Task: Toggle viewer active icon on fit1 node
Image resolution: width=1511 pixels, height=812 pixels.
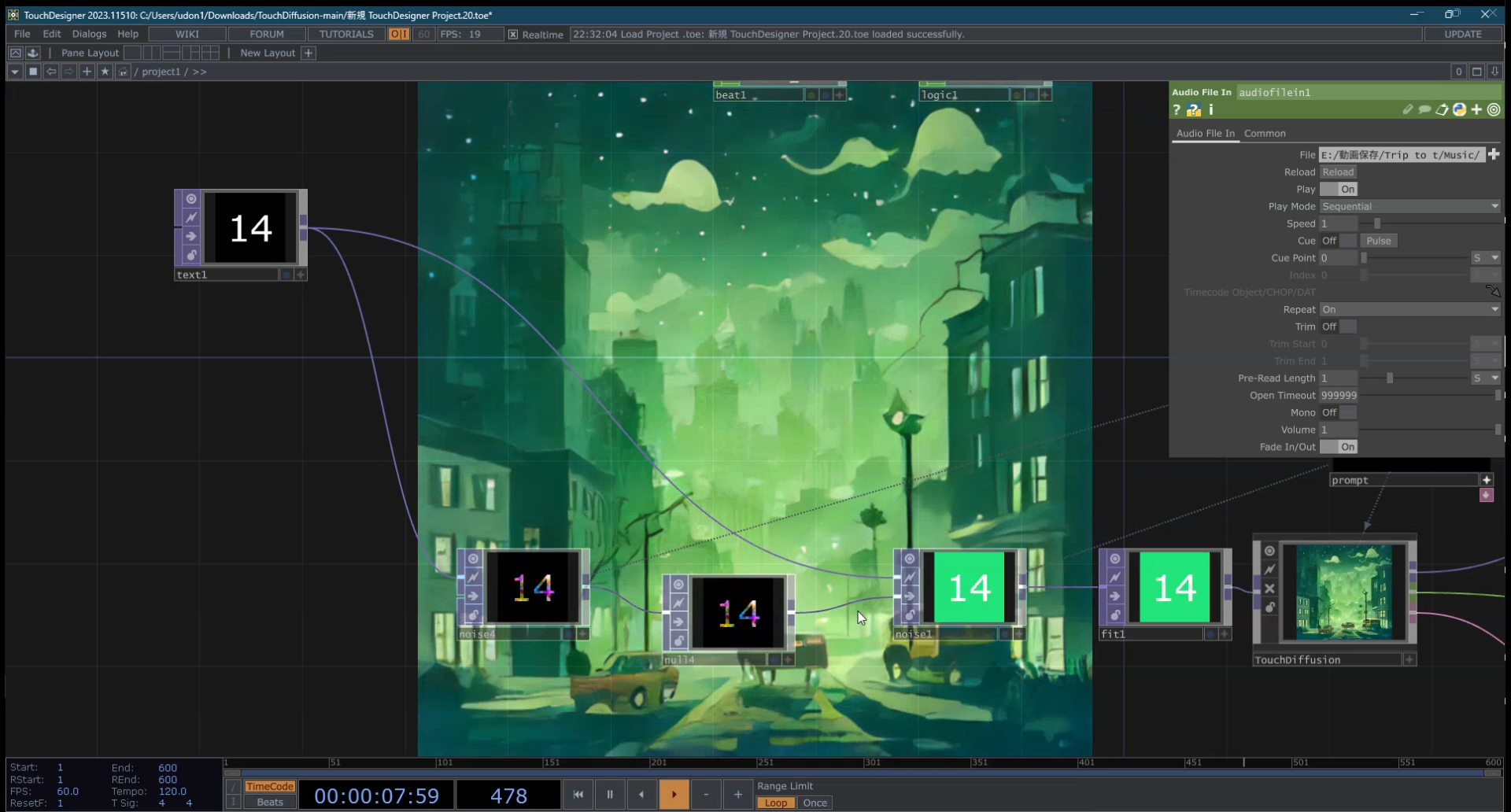Action: (x=1115, y=559)
